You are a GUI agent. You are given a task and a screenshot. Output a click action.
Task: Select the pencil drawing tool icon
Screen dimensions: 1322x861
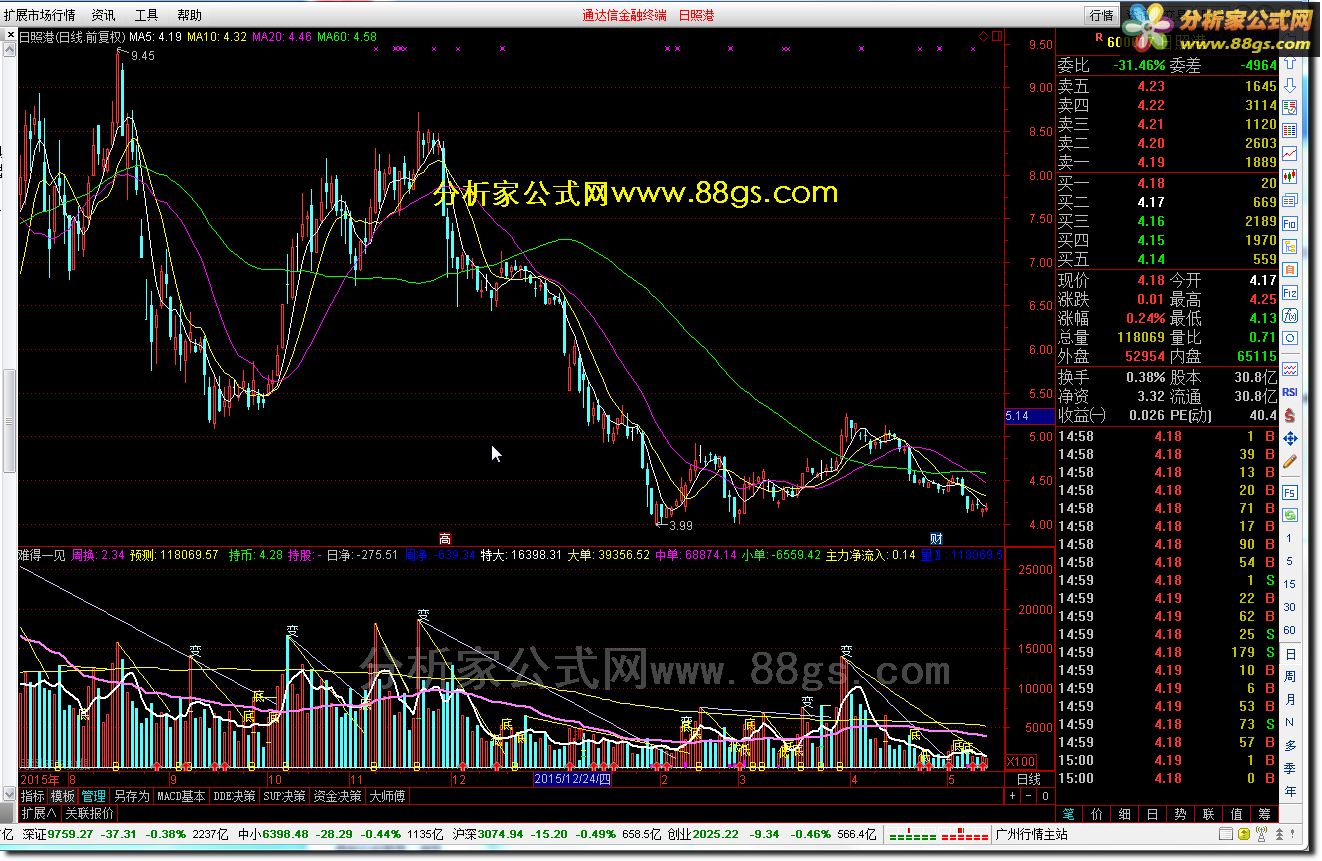coord(1290,462)
